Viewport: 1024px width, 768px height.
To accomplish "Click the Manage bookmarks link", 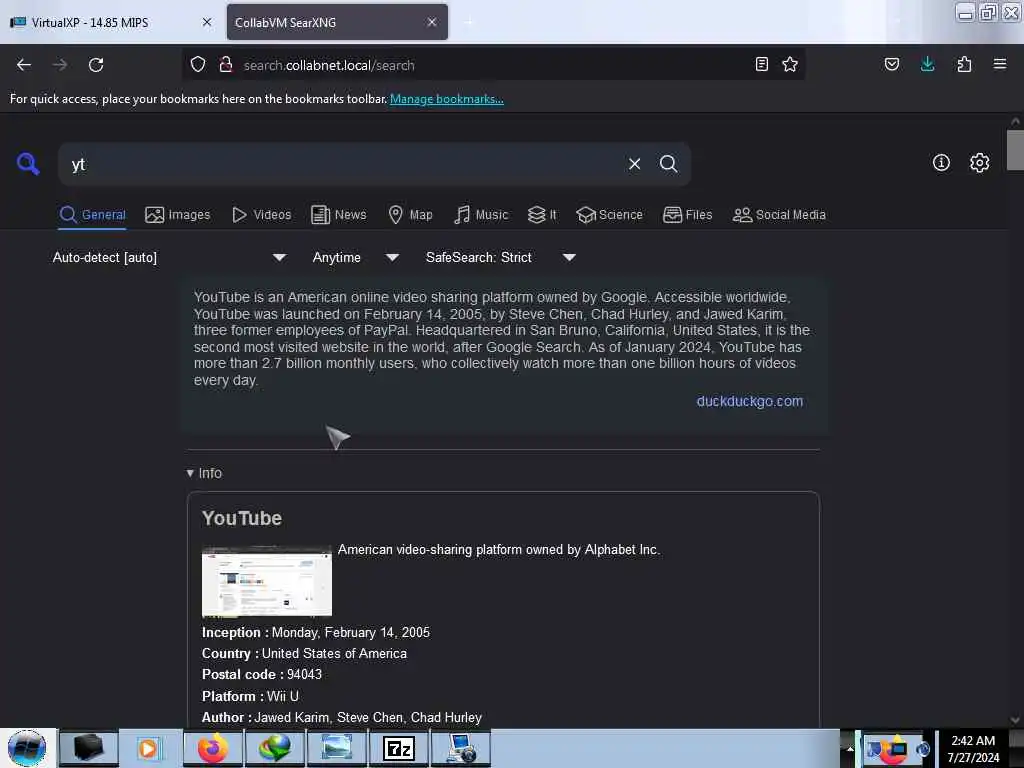I will pos(447,99).
